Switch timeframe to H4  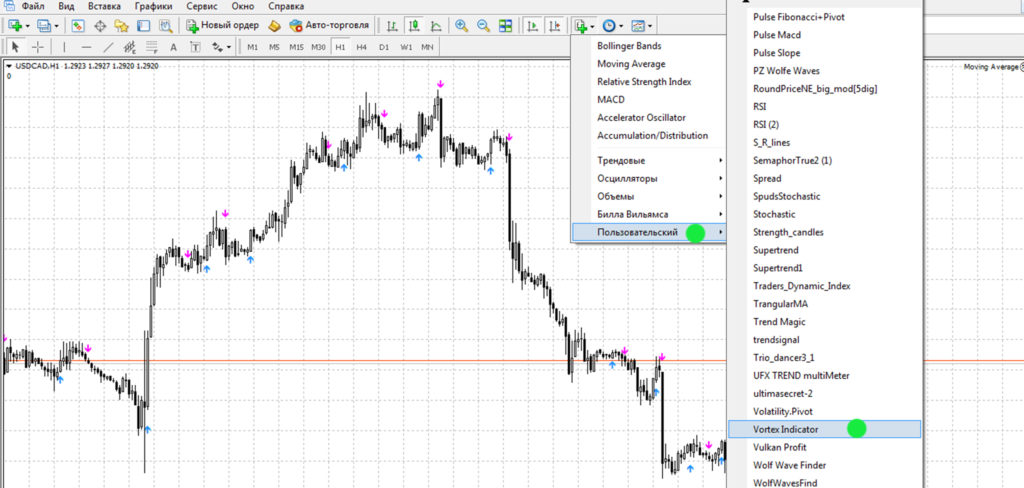coord(362,47)
